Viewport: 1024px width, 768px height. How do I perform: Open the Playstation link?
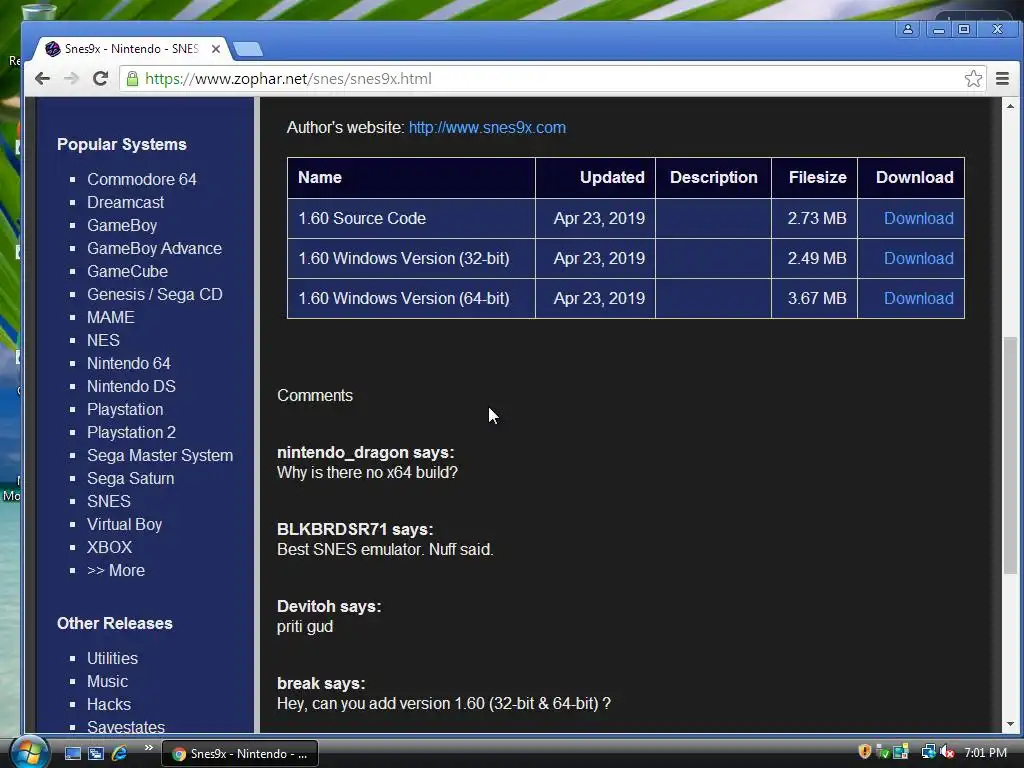(x=125, y=409)
